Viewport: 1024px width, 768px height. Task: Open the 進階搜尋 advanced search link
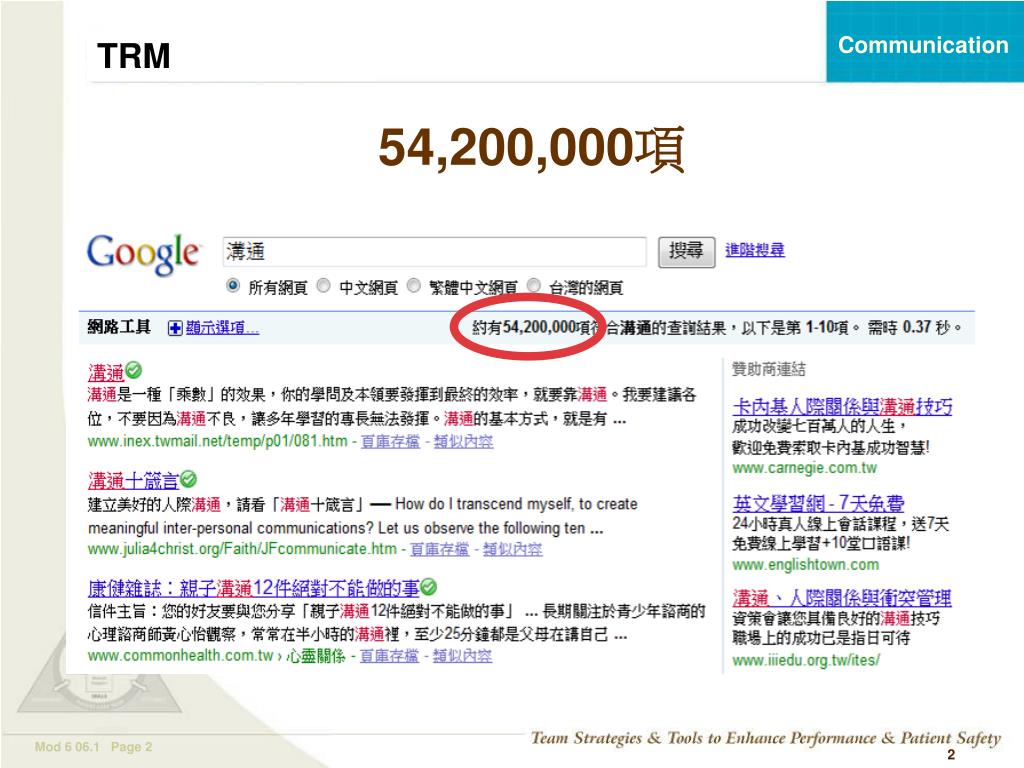[x=755, y=250]
